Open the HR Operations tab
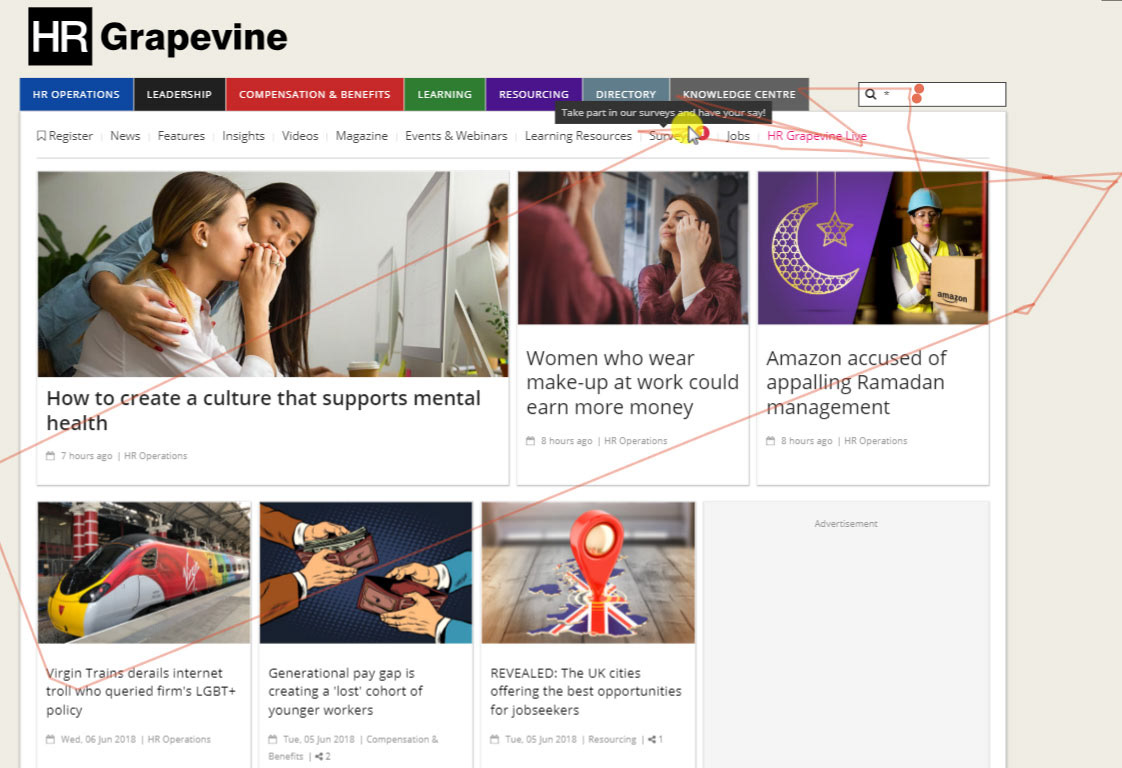This screenshot has height=768, width=1122. coord(77,94)
